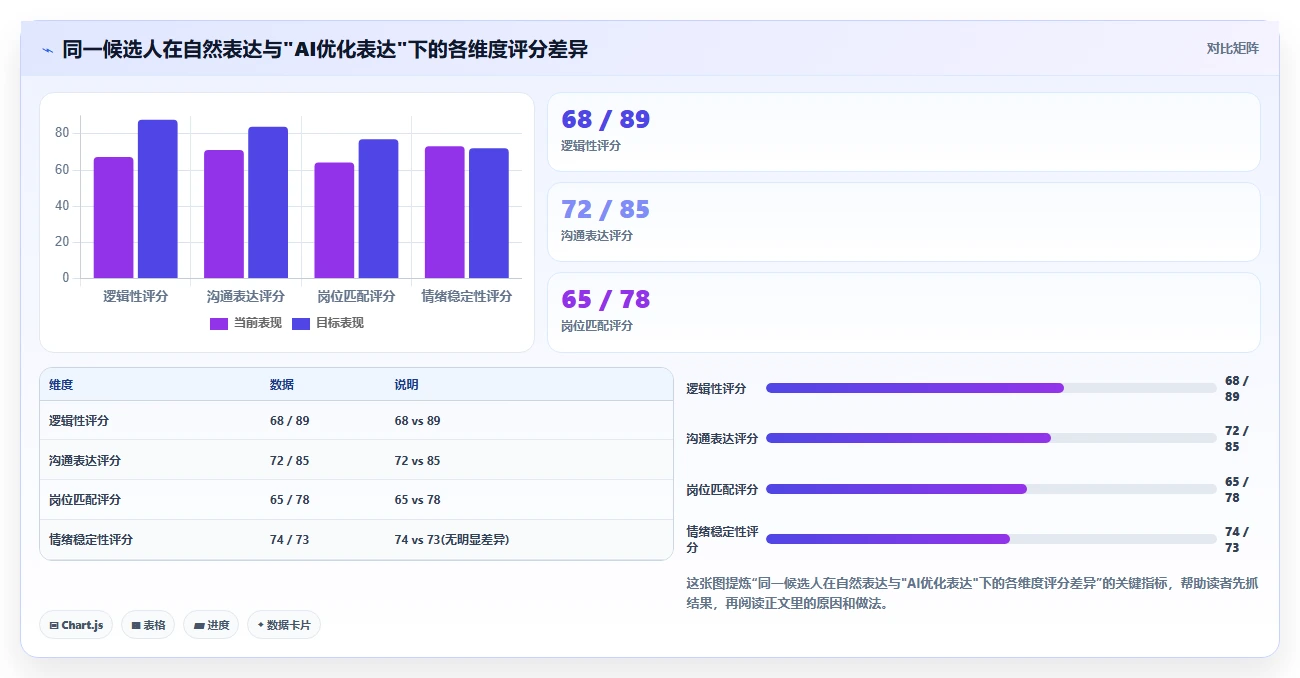Click the 72 / 85 value in the 沟通表达评分 card
Screen dimensions: 1300x678
click(605, 209)
